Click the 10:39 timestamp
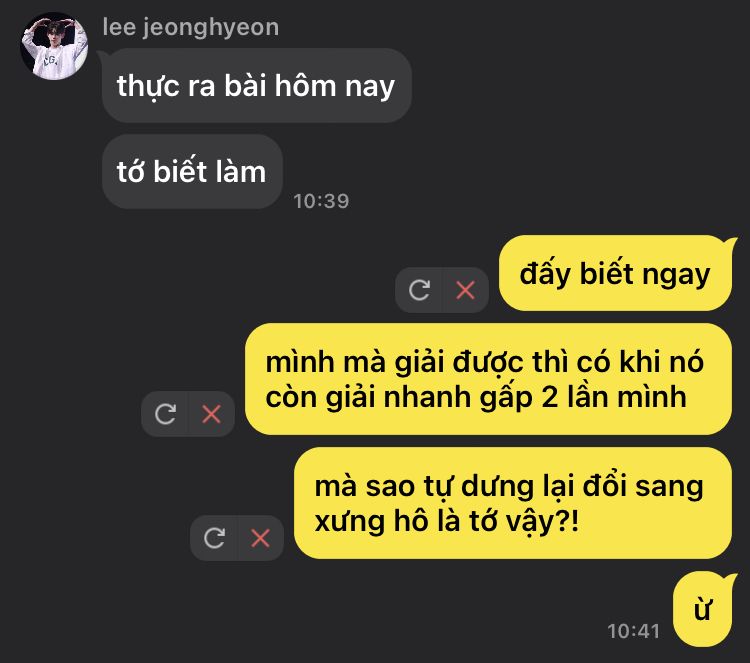Viewport: 750px width, 663px height. coord(321,201)
